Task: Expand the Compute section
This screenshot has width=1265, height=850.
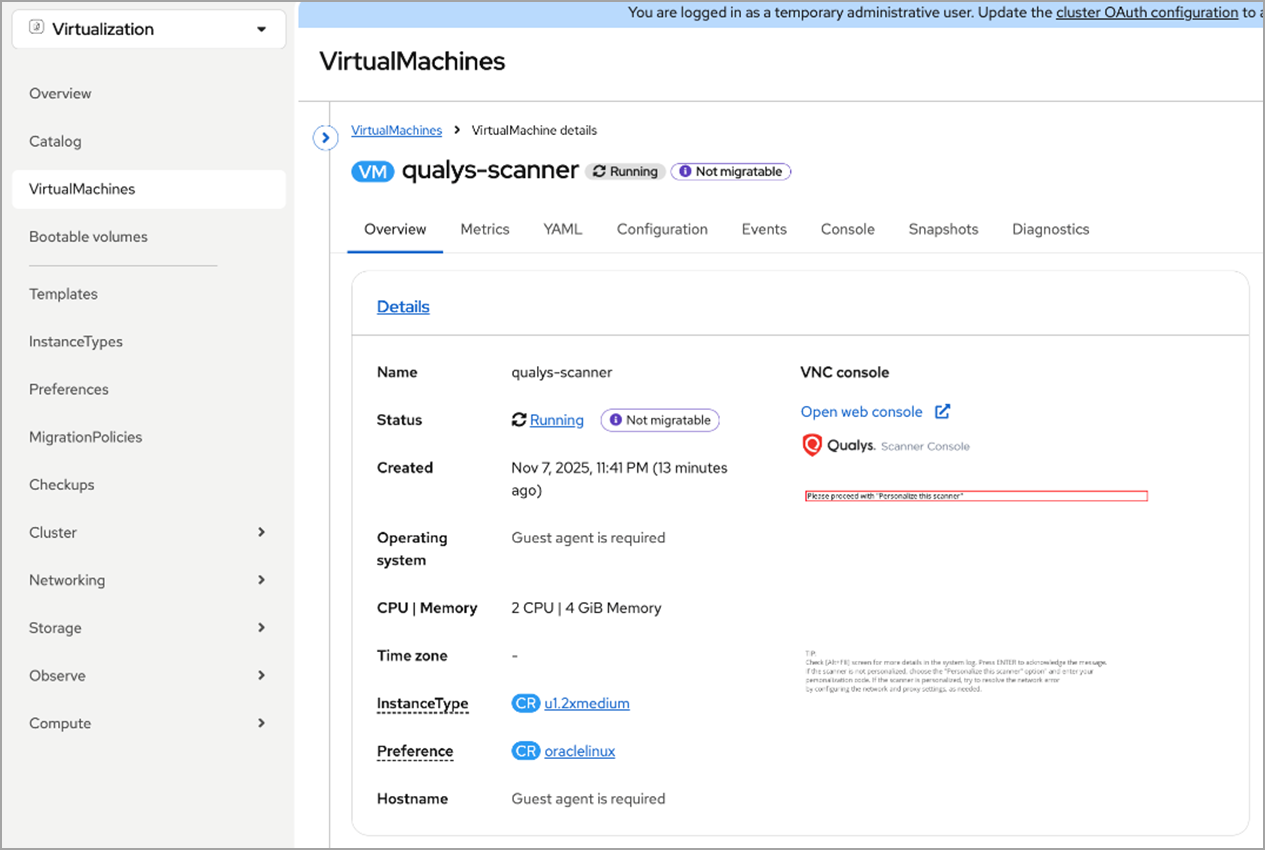Action: (149, 723)
